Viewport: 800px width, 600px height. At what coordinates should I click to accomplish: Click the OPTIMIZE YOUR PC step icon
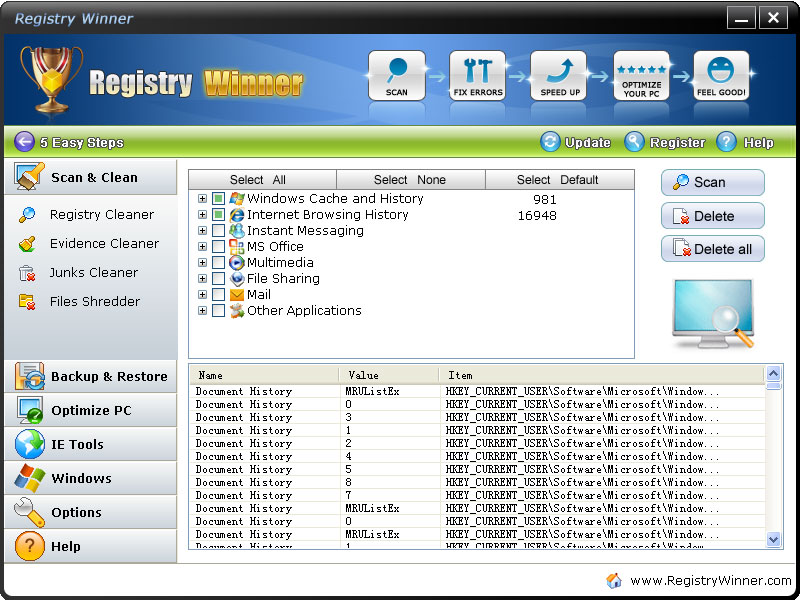click(x=641, y=76)
